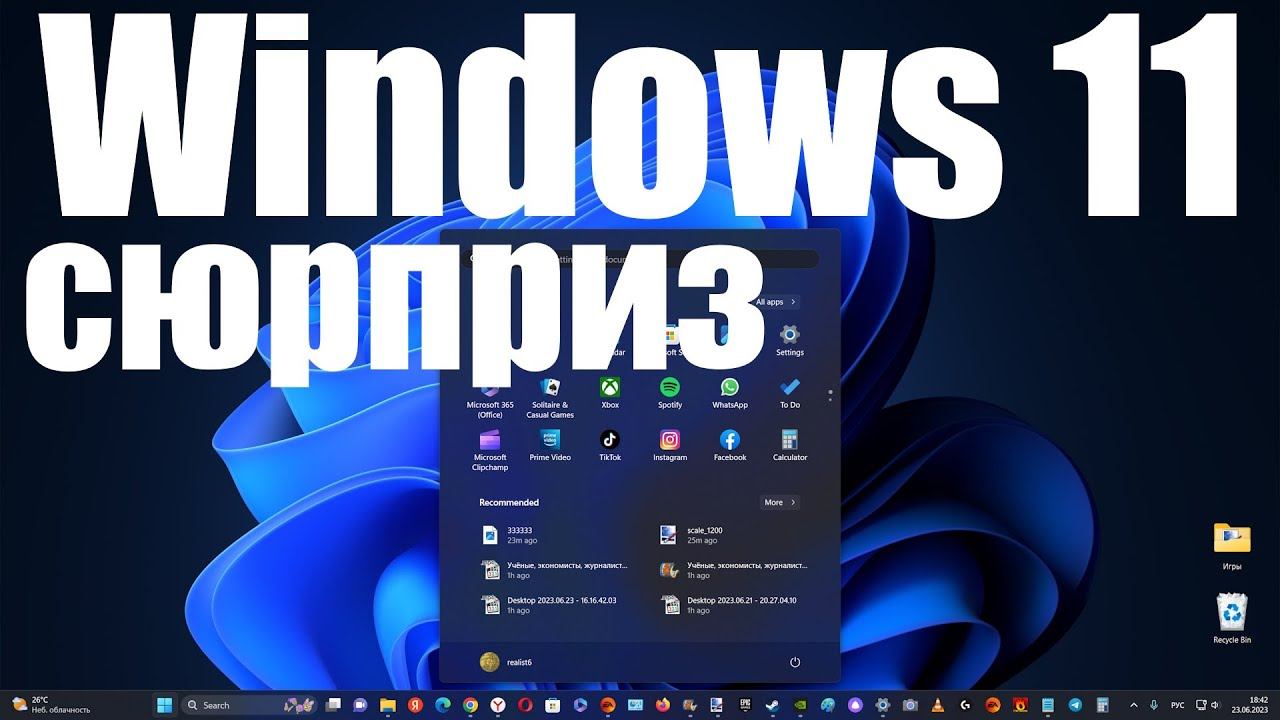1280x720 pixels.
Task: Launch Firefox from the taskbar
Action: point(662,705)
